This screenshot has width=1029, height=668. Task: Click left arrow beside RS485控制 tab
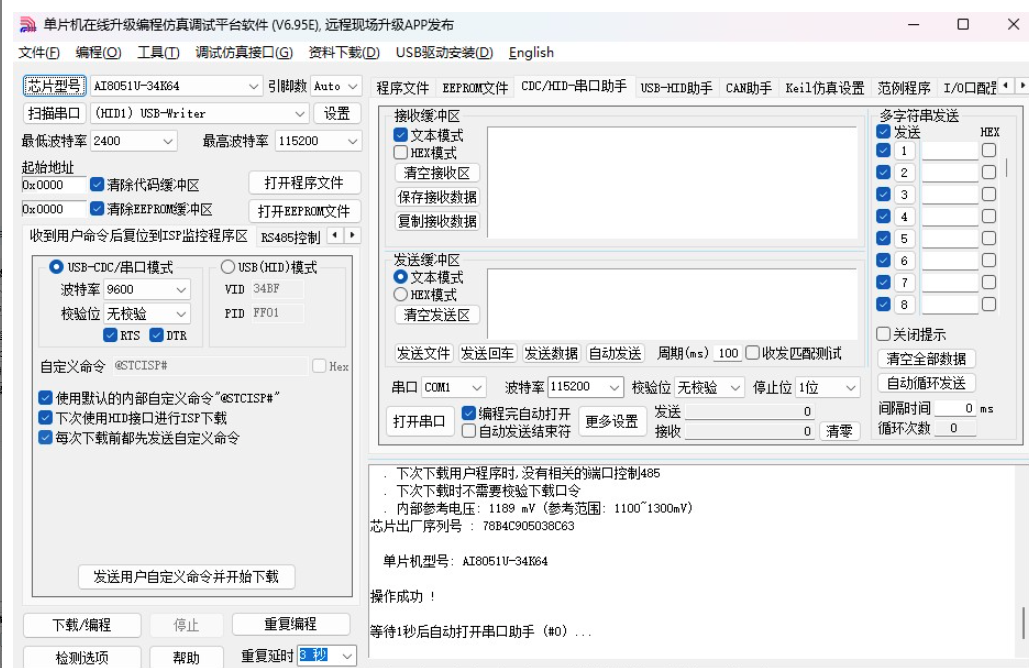[x=335, y=235]
